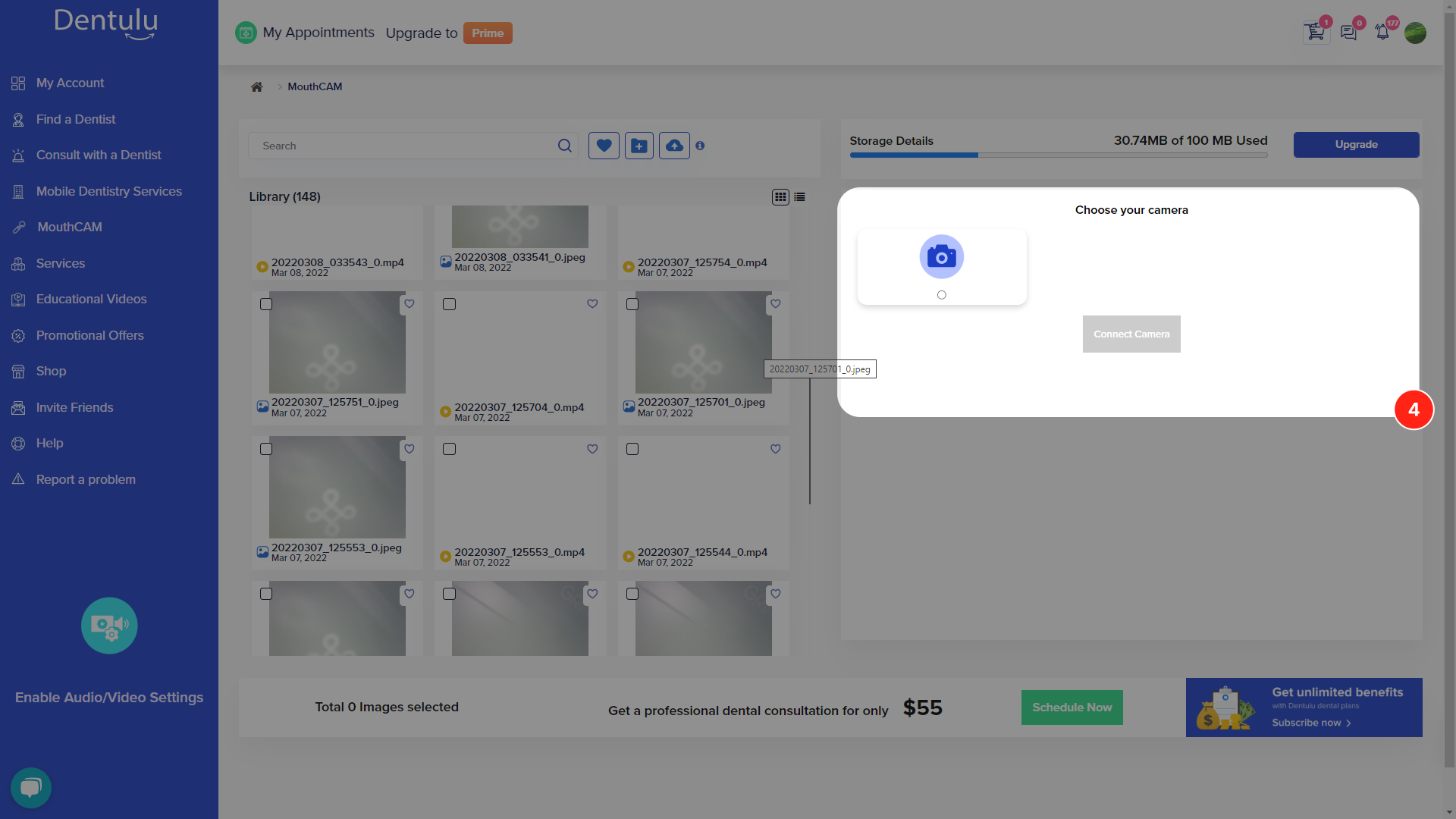1456x819 pixels.
Task: Tick checkbox for 20220307_125751_0.jpeg
Action: point(266,304)
